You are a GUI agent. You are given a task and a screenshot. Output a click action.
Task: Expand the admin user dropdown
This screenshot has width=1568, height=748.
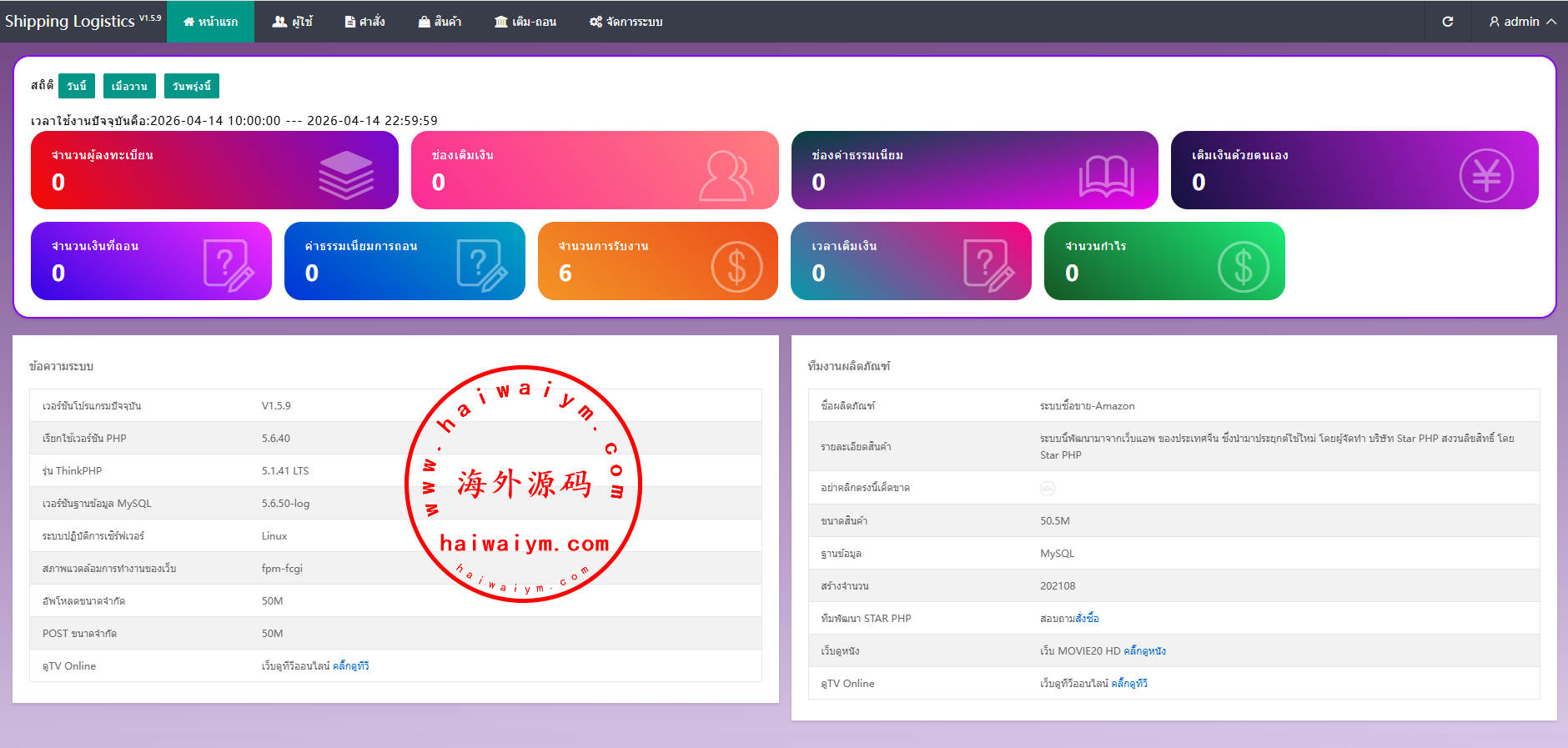click(1522, 22)
